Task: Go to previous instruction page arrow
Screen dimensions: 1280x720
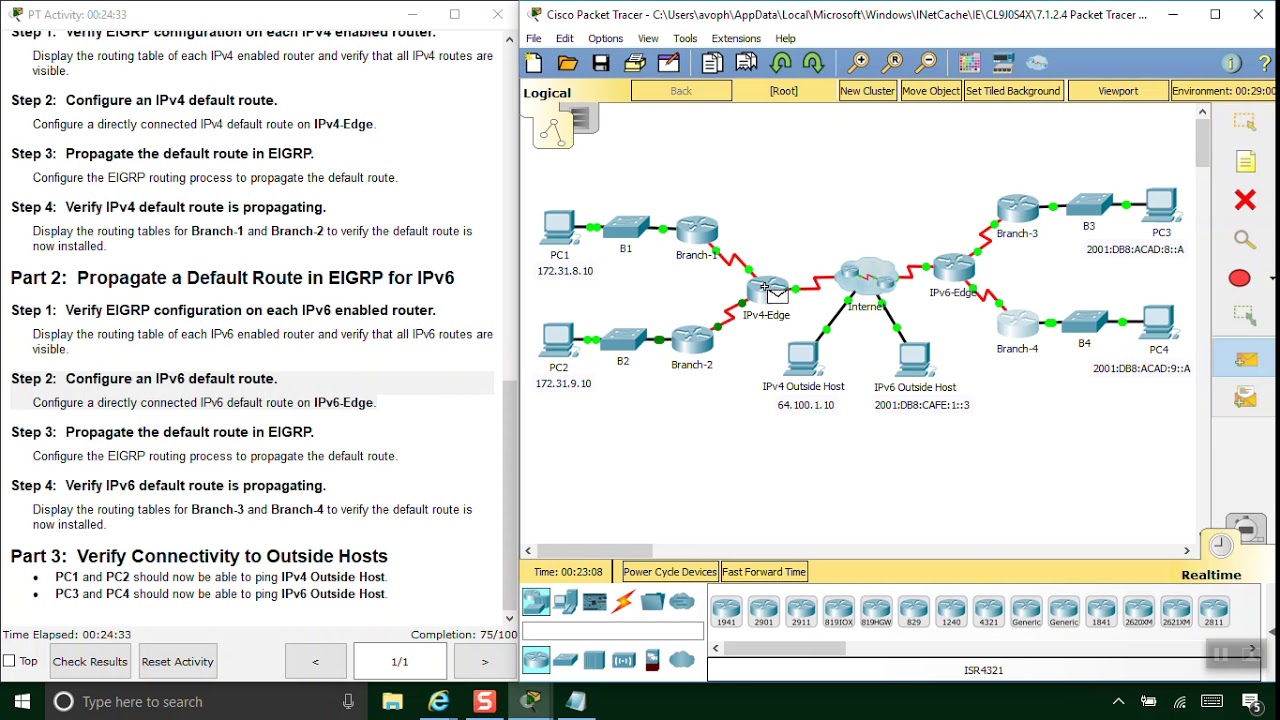Action: tap(315, 662)
